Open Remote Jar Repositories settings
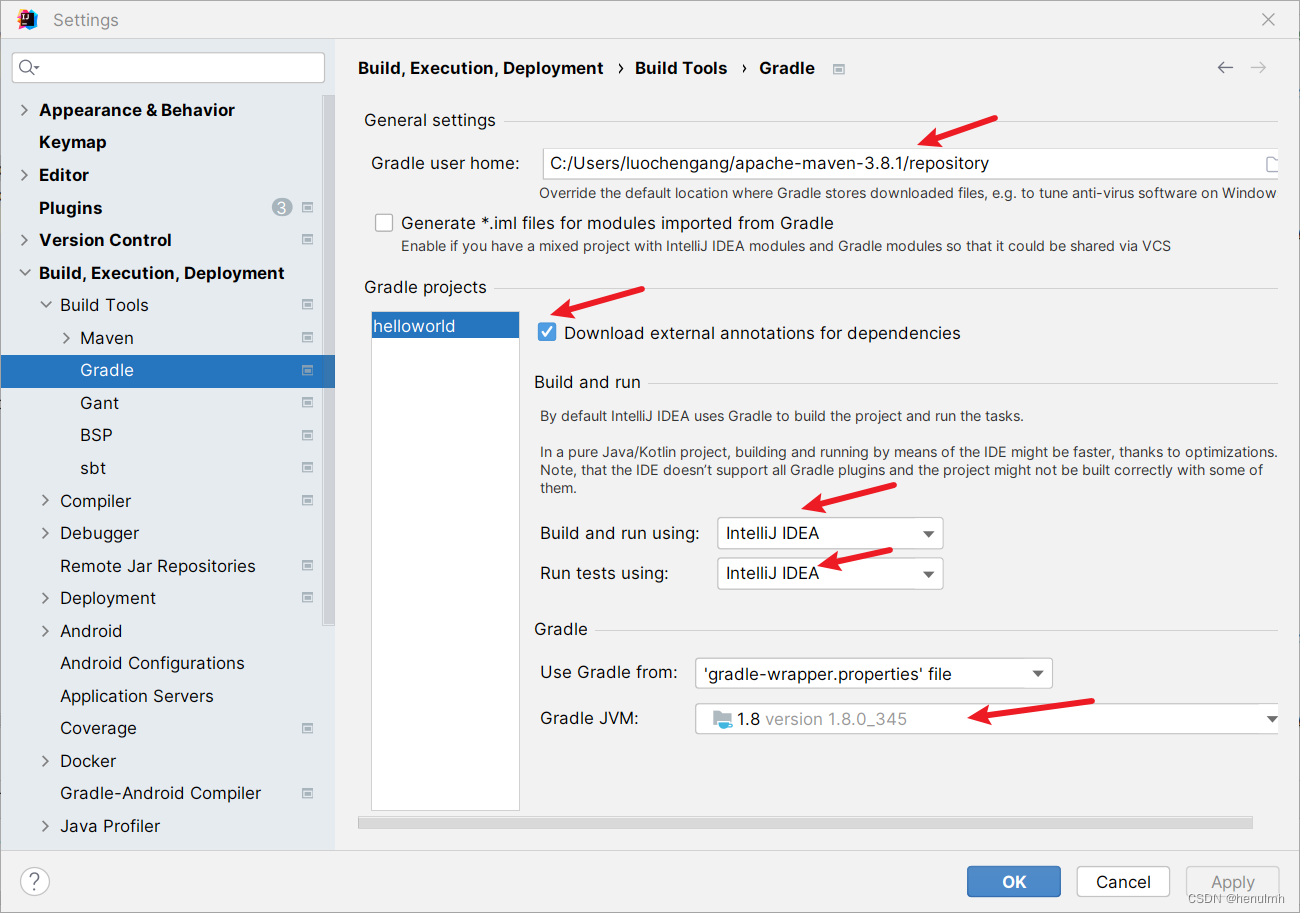The height and width of the screenshot is (913, 1300). (158, 566)
